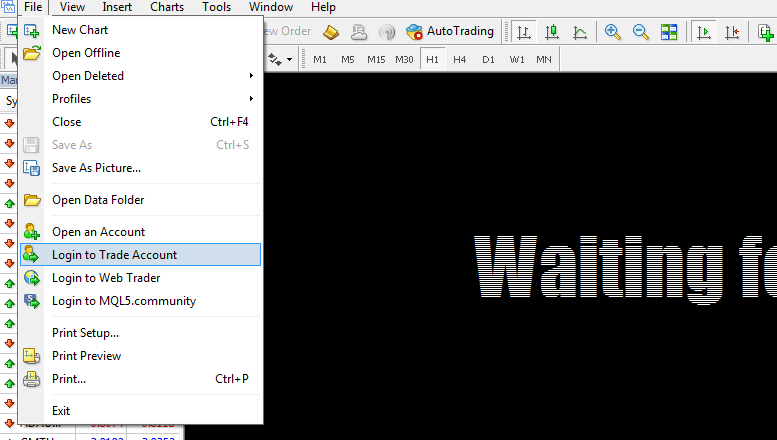The width and height of the screenshot is (777, 440).
Task: Open the Charts menu
Action: (167, 7)
